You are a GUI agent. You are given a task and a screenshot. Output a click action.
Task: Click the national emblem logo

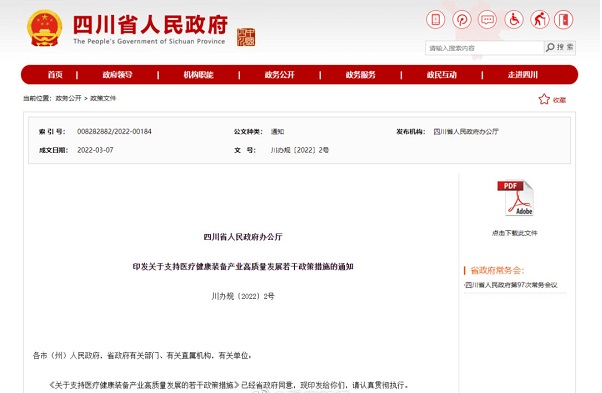pyautogui.click(x=45, y=28)
